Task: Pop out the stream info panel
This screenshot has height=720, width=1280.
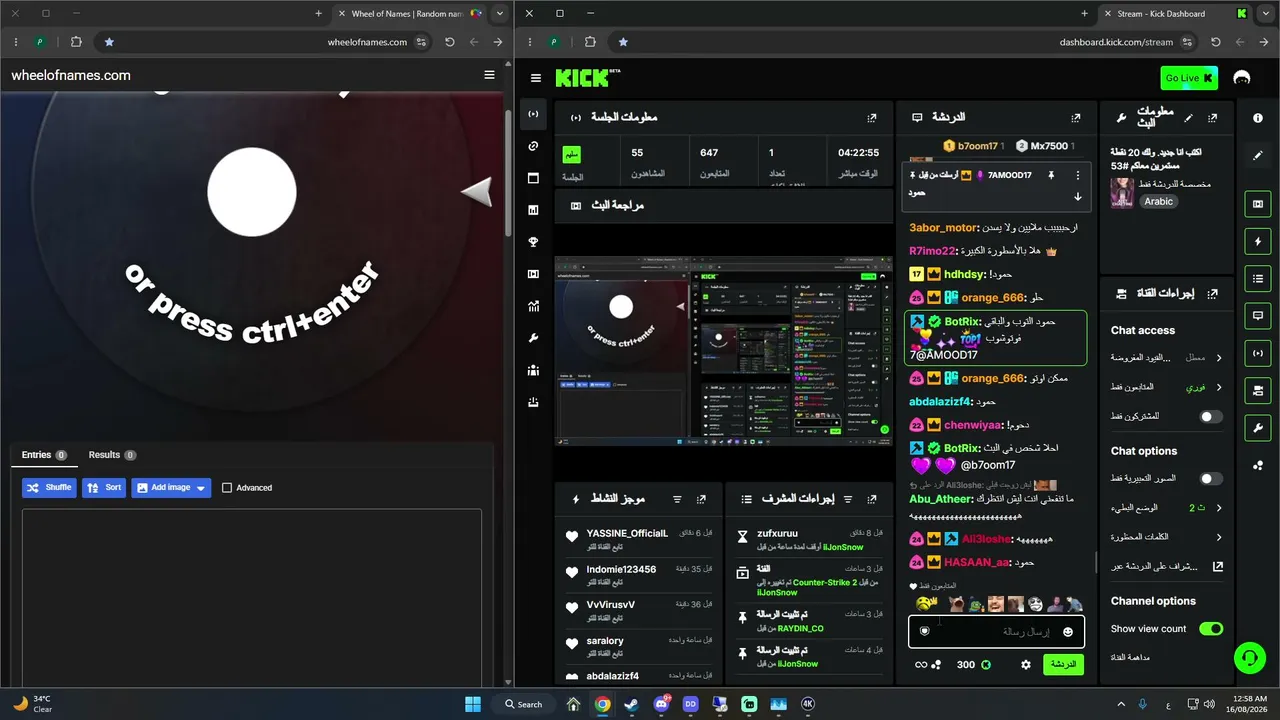Action: [1213, 118]
